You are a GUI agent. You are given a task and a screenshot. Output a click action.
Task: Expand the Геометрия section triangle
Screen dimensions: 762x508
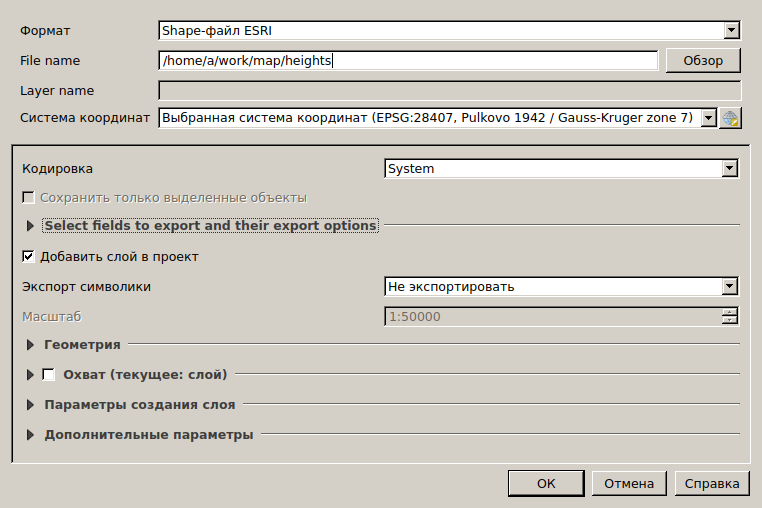coord(30,345)
